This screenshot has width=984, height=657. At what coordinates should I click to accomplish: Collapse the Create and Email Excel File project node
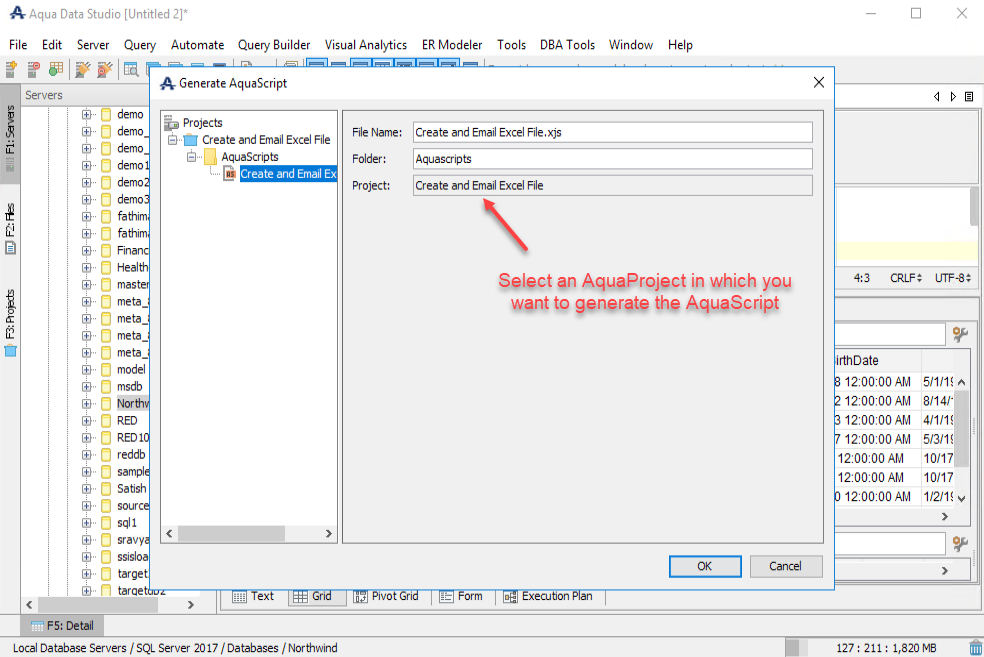(x=173, y=140)
